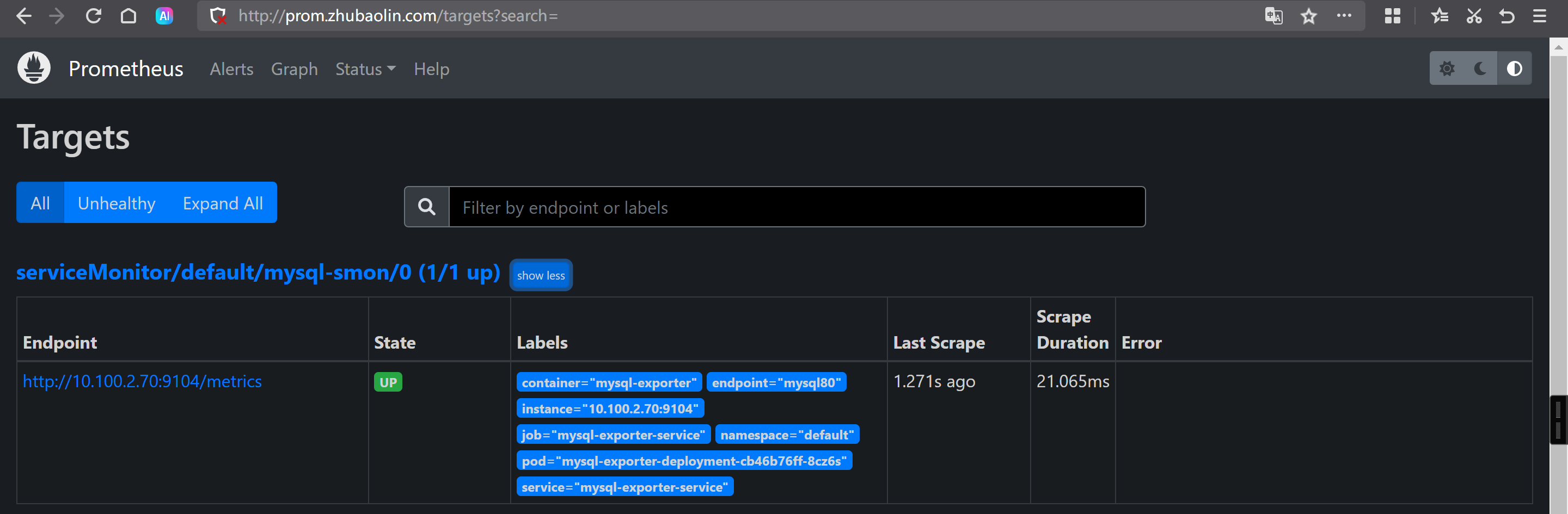The image size is (1568, 514).
Task: Click the Prometheus flame logo
Action: click(x=34, y=67)
